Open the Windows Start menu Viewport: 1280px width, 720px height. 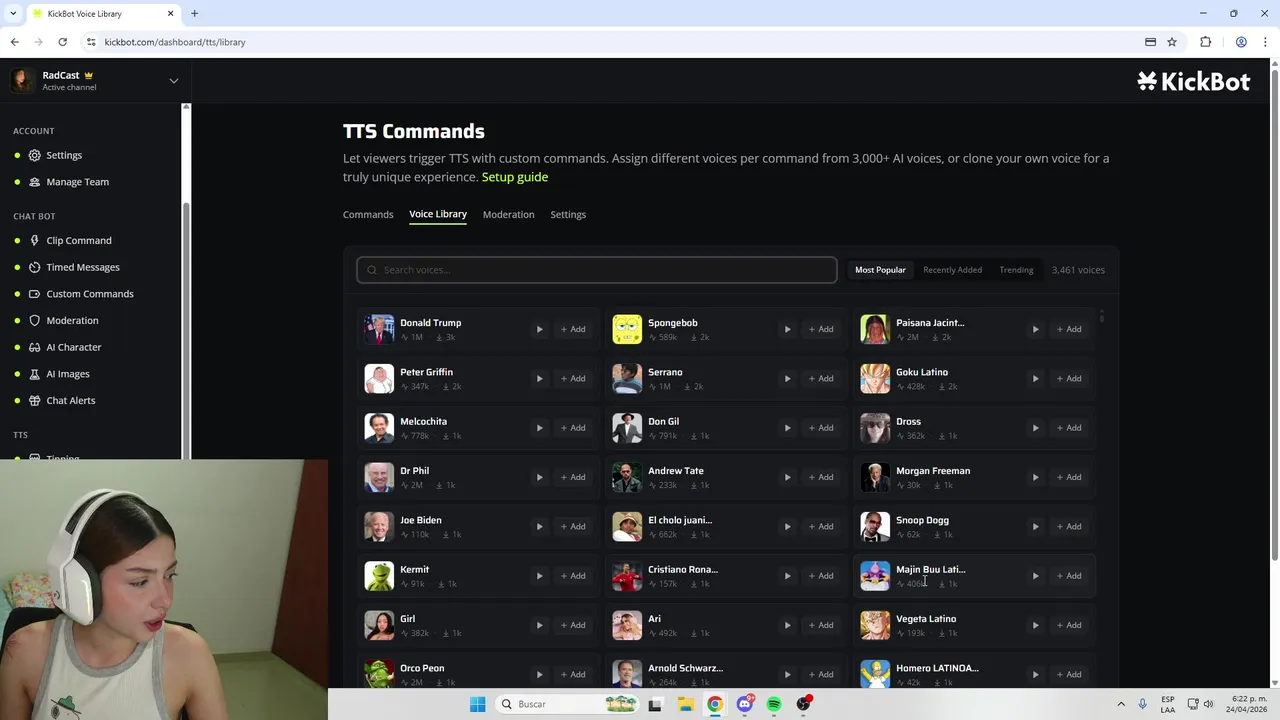point(478,704)
